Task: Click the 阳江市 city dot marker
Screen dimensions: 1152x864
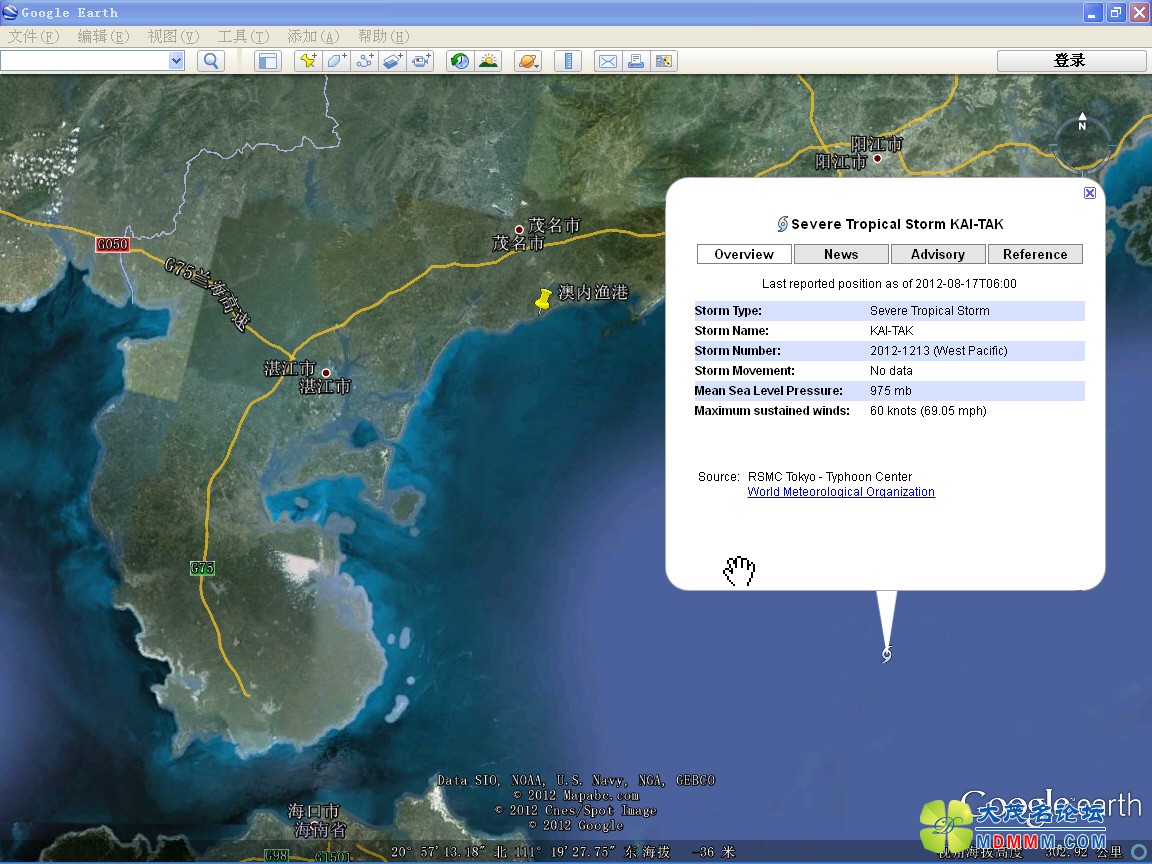Action: (x=877, y=158)
